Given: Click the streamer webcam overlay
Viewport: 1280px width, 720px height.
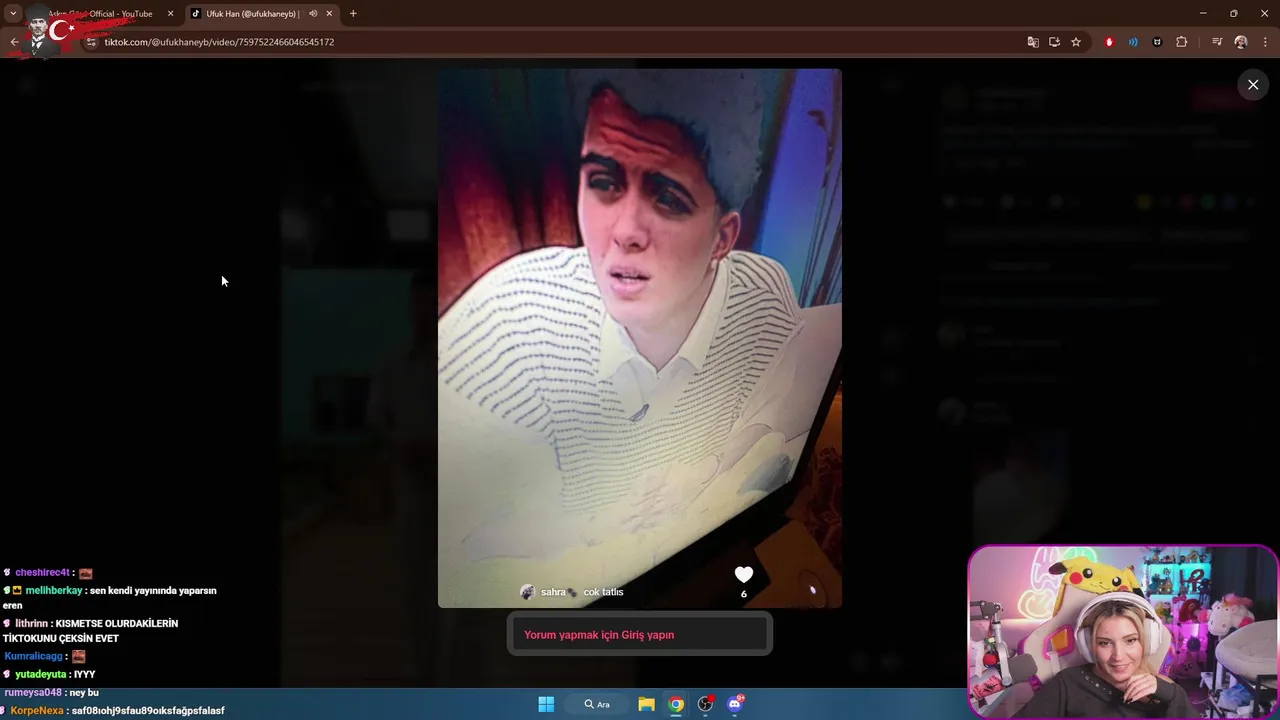Looking at the screenshot, I should 1123,632.
